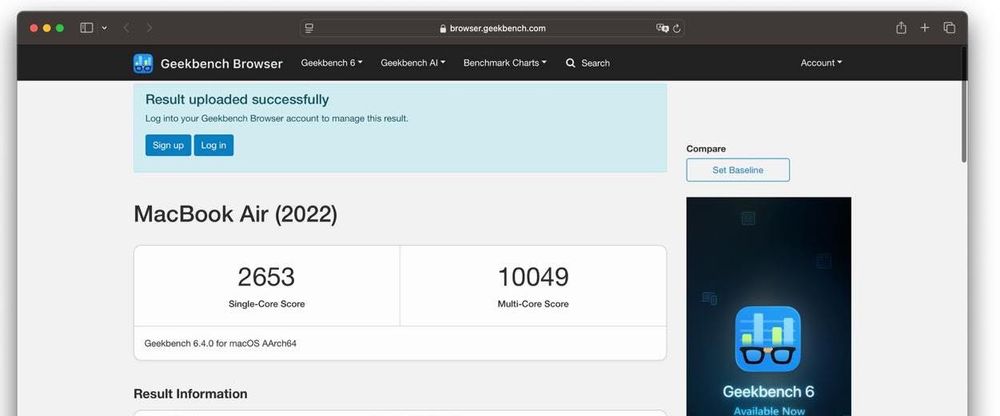Click the browser.geekbench.com address field

[492, 28]
